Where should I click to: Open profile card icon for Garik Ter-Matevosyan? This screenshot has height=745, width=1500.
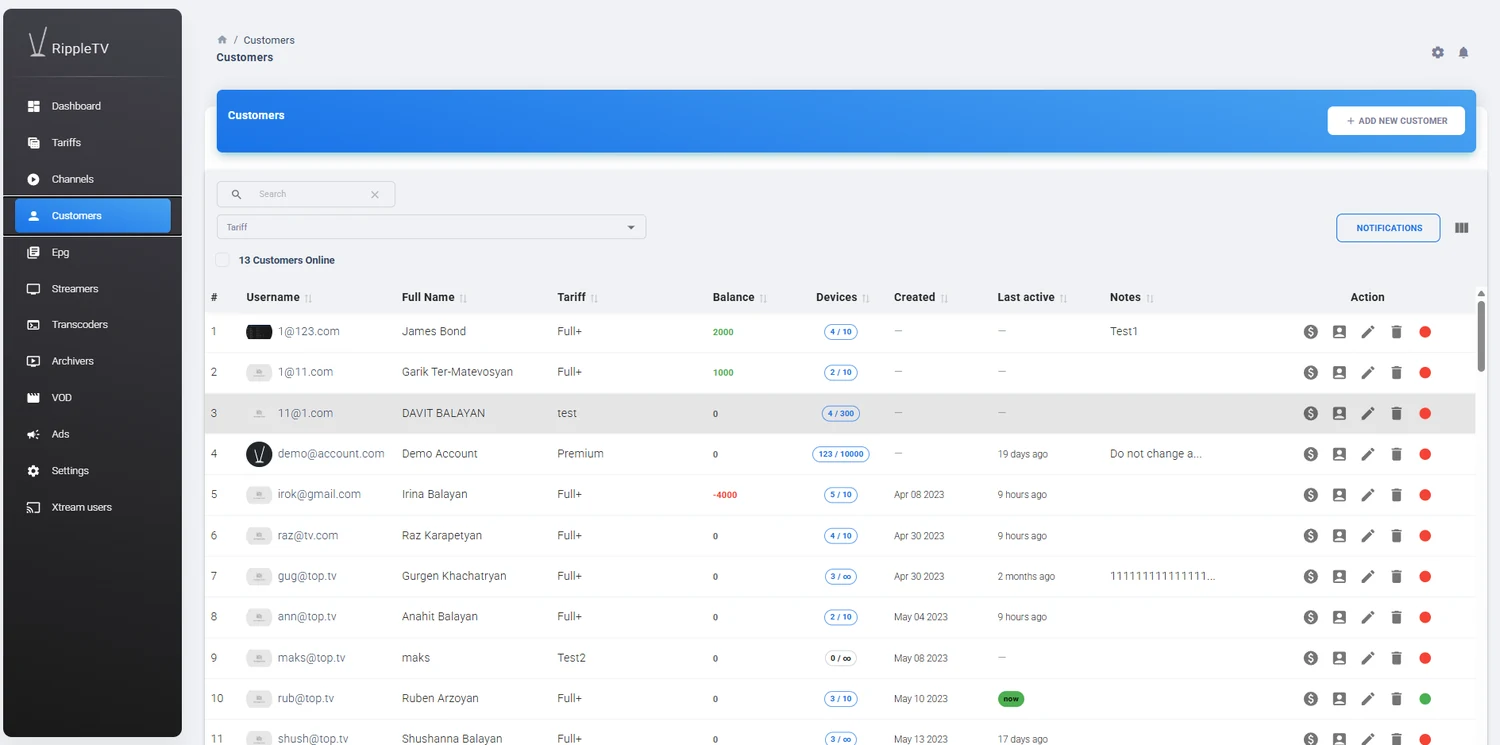1339,373
